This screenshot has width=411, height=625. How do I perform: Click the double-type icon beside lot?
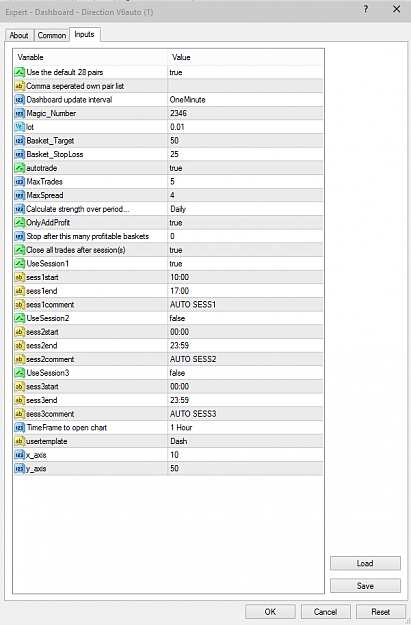20,127
